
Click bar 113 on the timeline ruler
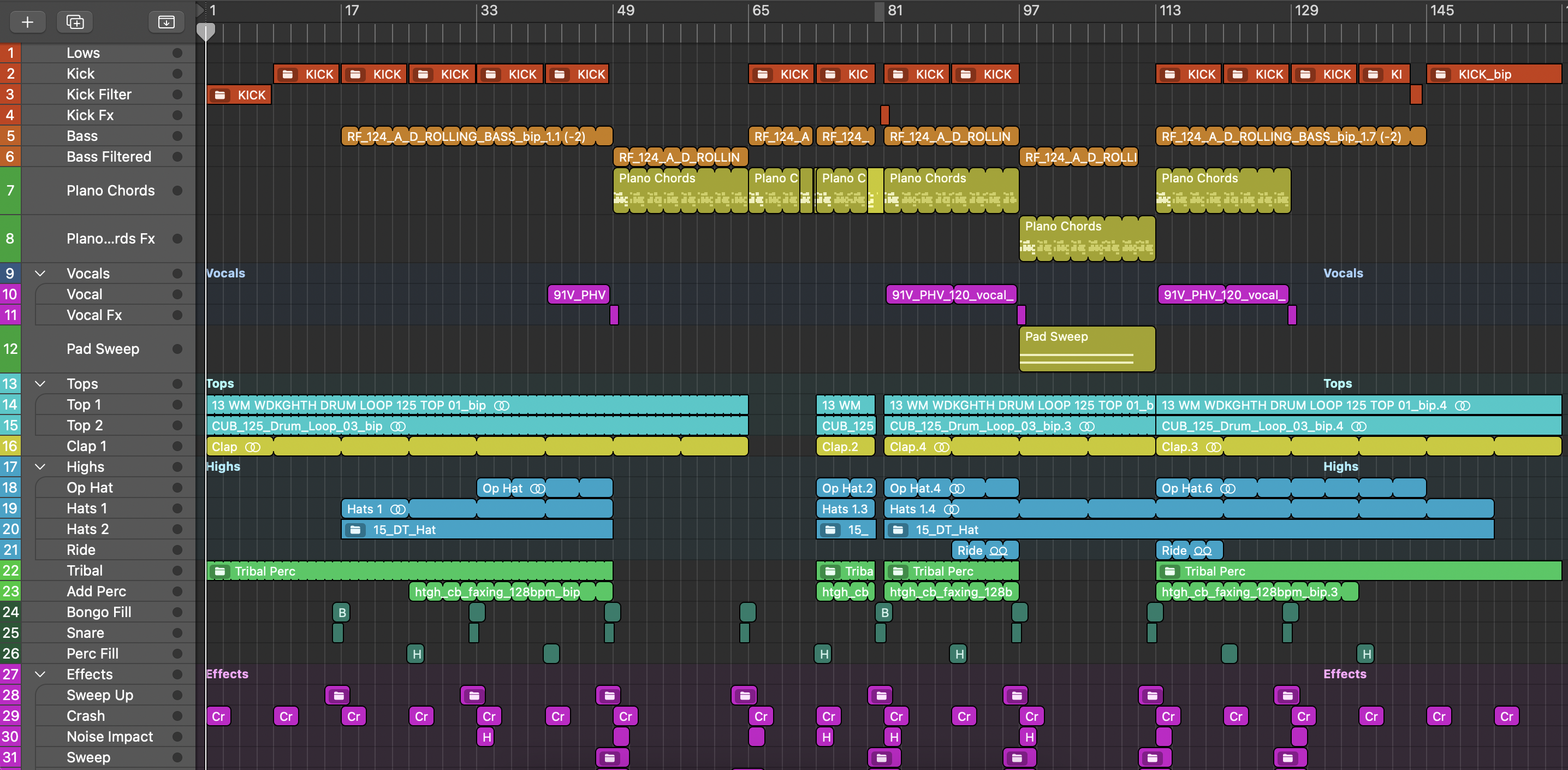(1169, 10)
